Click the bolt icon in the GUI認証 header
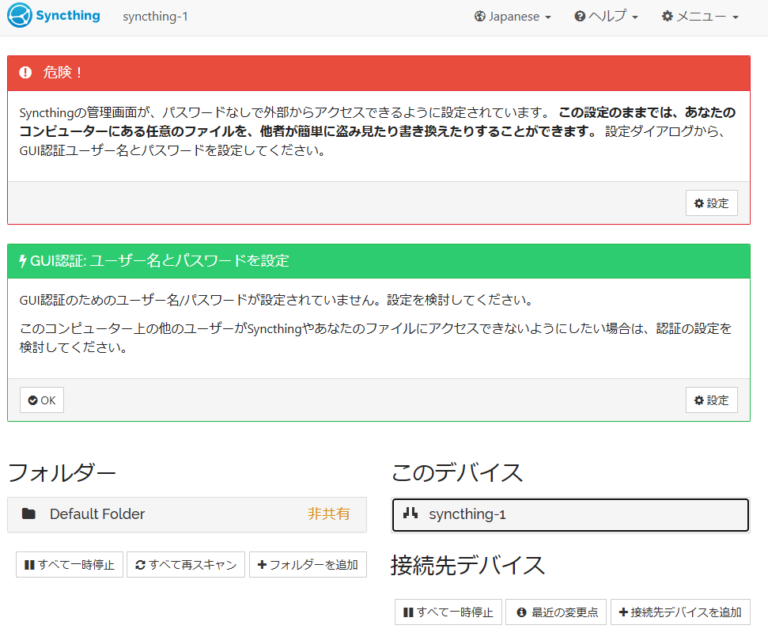The image size is (768, 629). 23,261
